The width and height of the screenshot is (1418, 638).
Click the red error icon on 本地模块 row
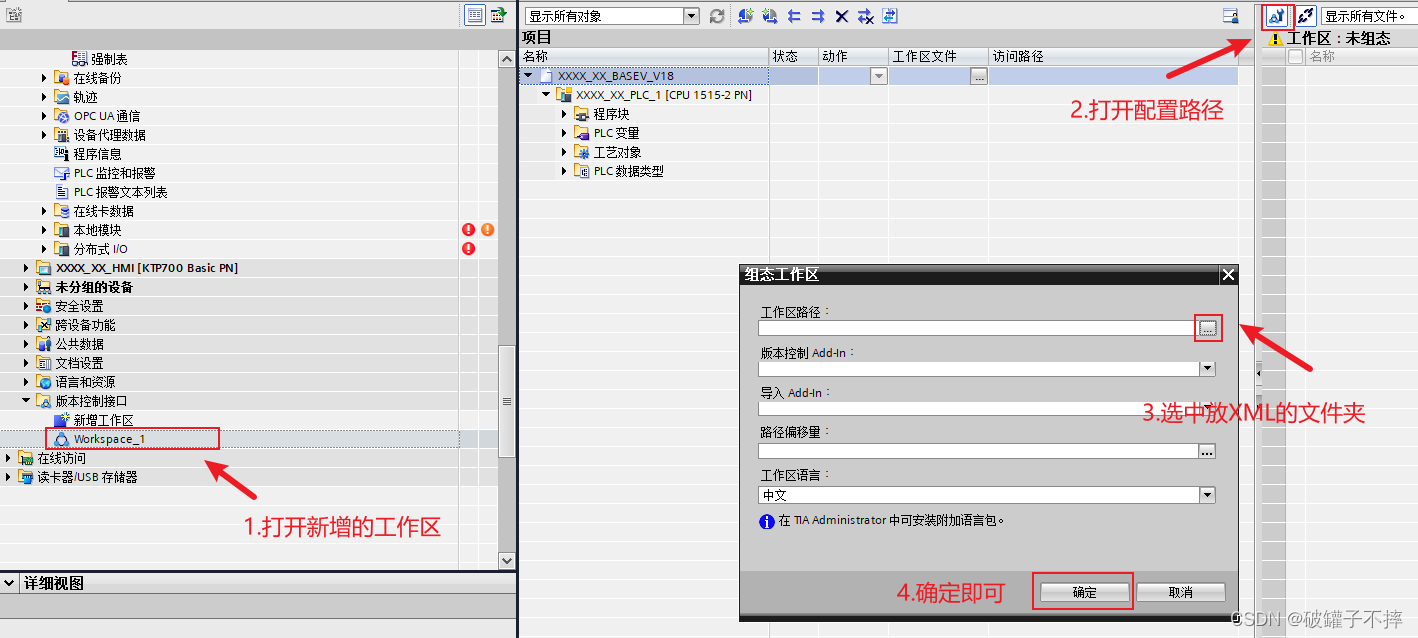coord(468,230)
